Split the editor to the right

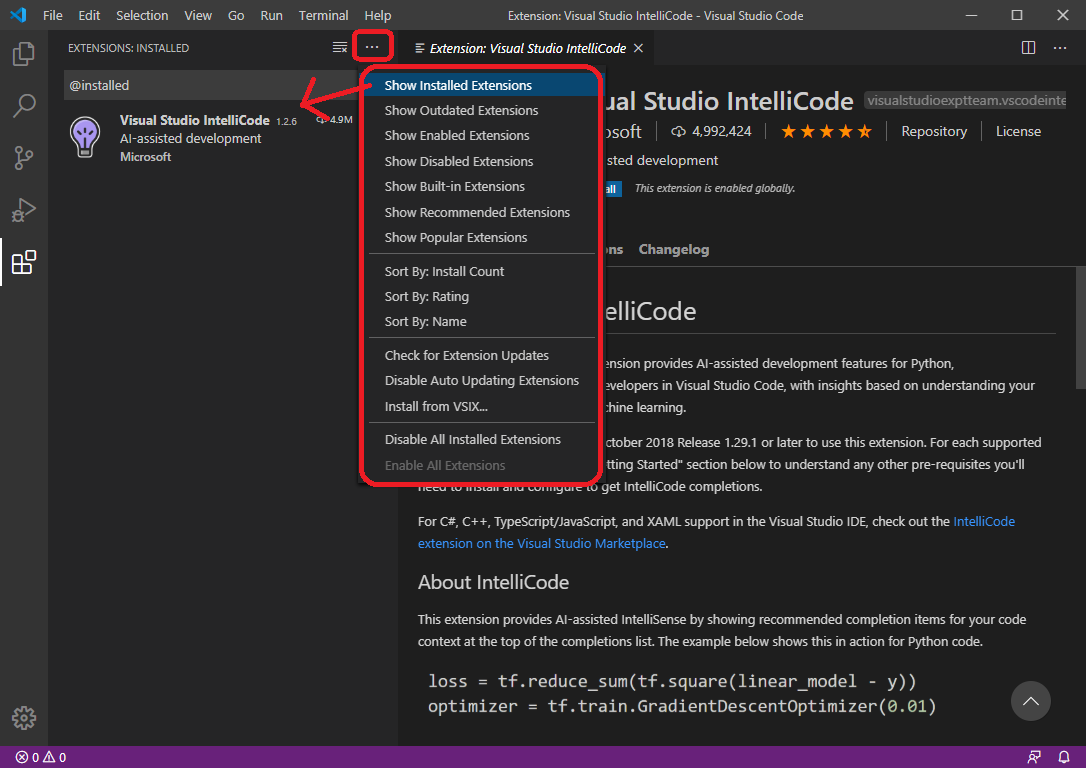tap(1029, 48)
